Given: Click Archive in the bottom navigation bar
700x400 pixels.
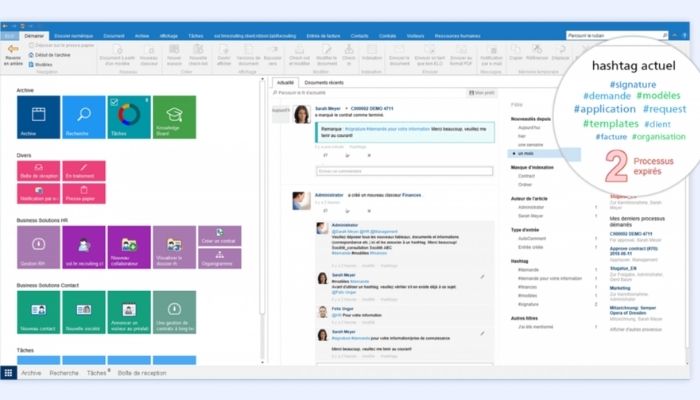Looking at the screenshot, I should 31,373.
